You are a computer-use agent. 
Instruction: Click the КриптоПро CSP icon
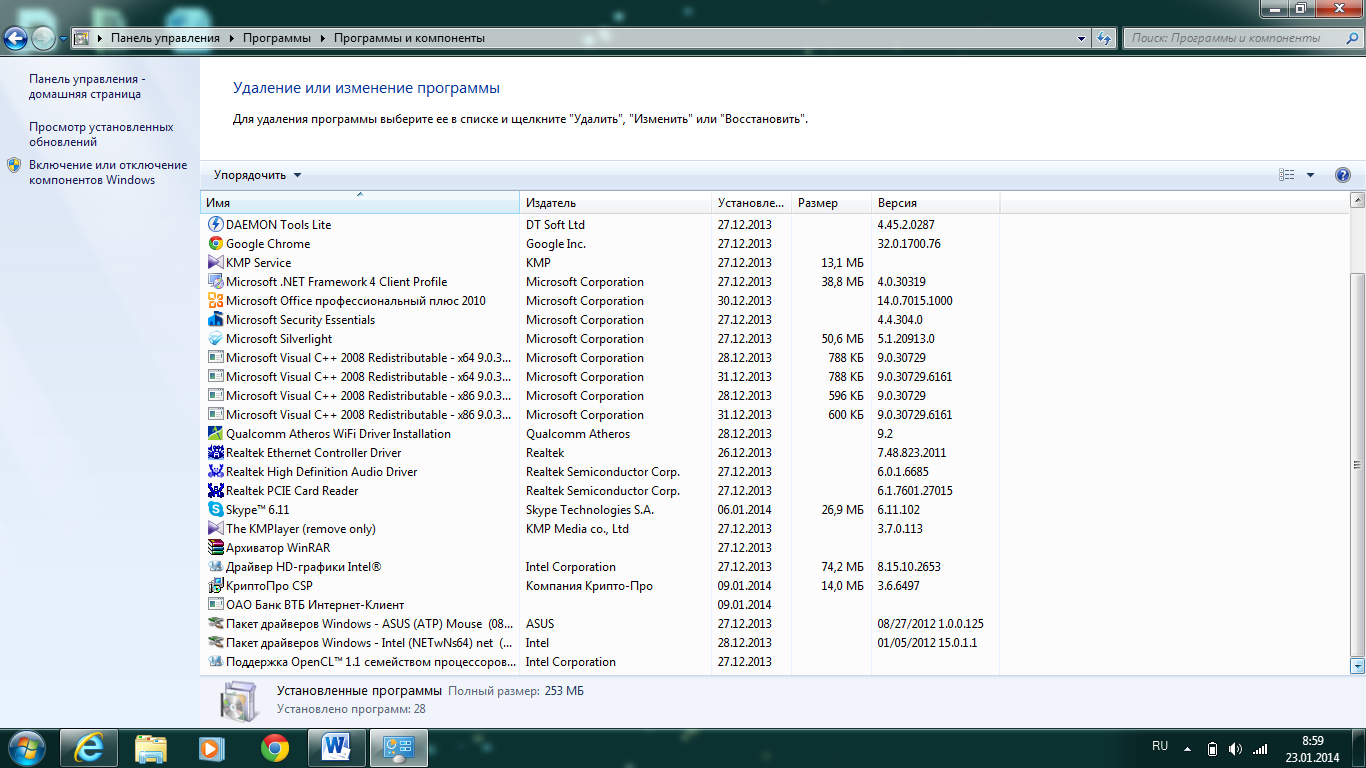pos(215,586)
